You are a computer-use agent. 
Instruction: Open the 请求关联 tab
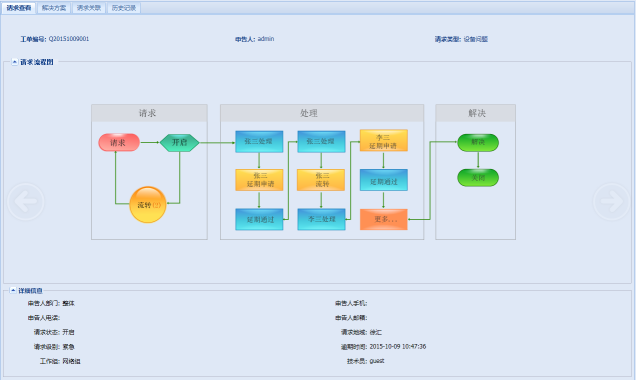[89, 8]
